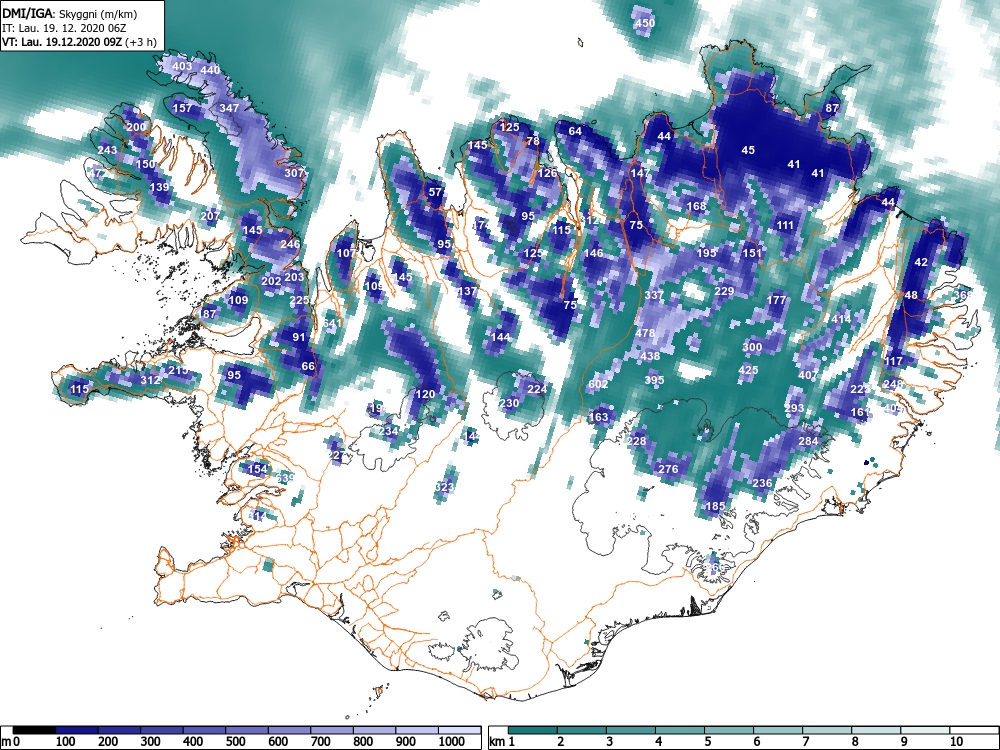Viewport: 1000px width, 750px height.
Task: Click the 107 value label
Action: tap(346, 253)
